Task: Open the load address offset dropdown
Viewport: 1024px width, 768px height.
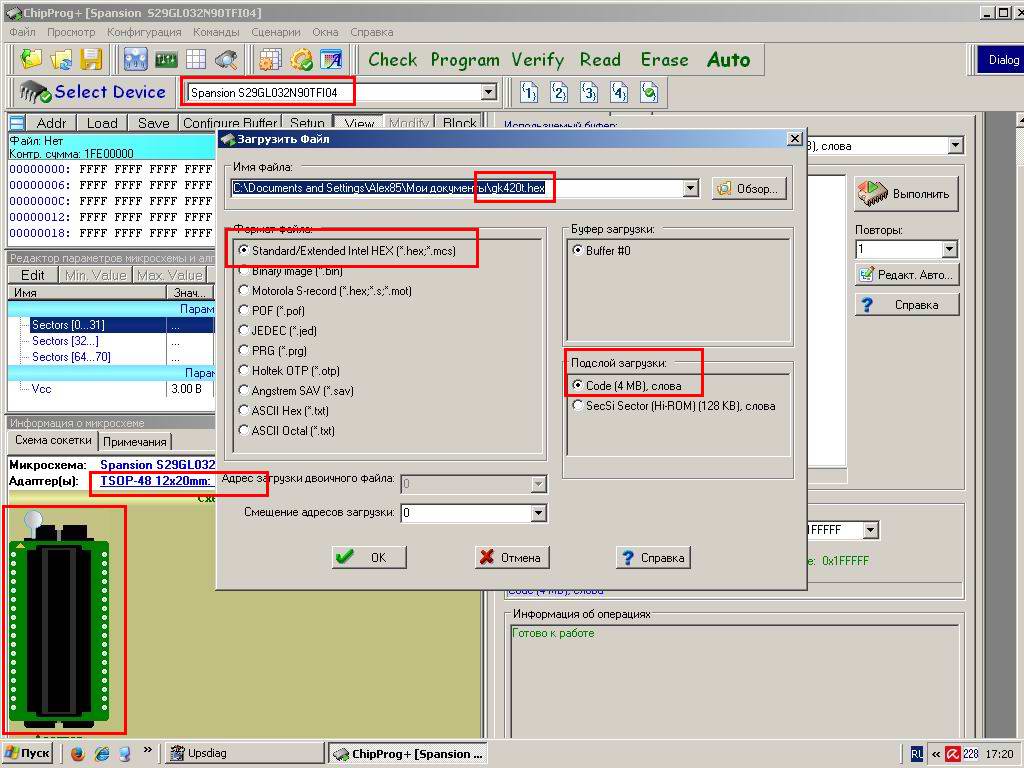Action: [539, 513]
